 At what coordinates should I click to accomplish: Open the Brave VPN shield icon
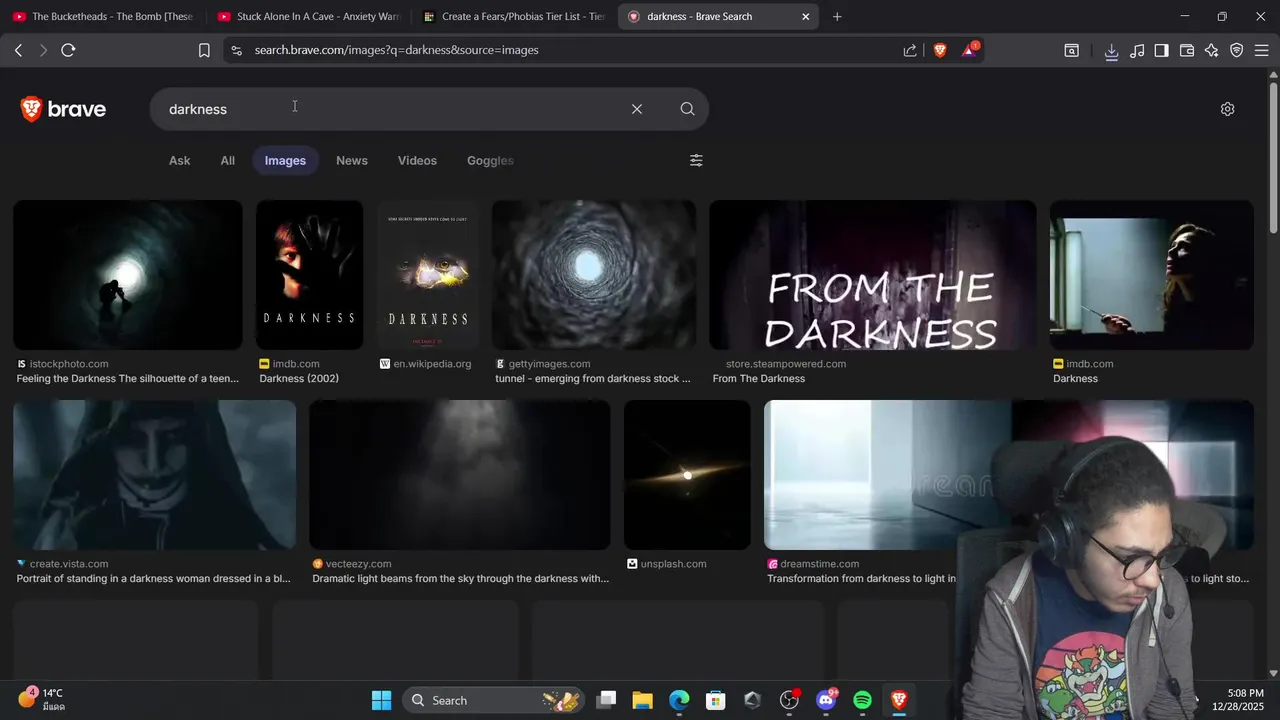point(1236,50)
